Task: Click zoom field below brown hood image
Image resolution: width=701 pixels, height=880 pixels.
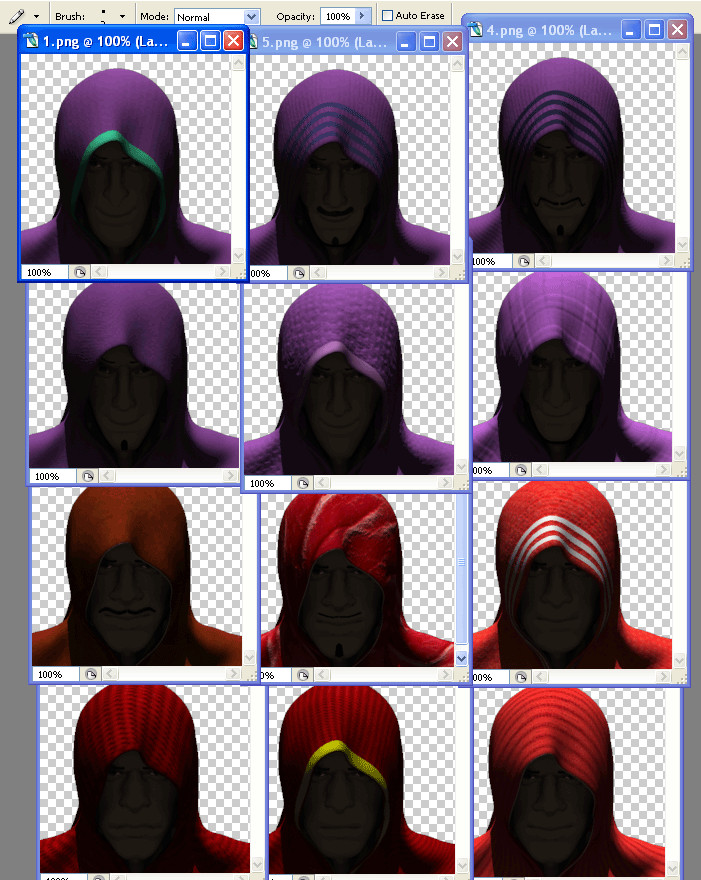Action: click(x=56, y=674)
